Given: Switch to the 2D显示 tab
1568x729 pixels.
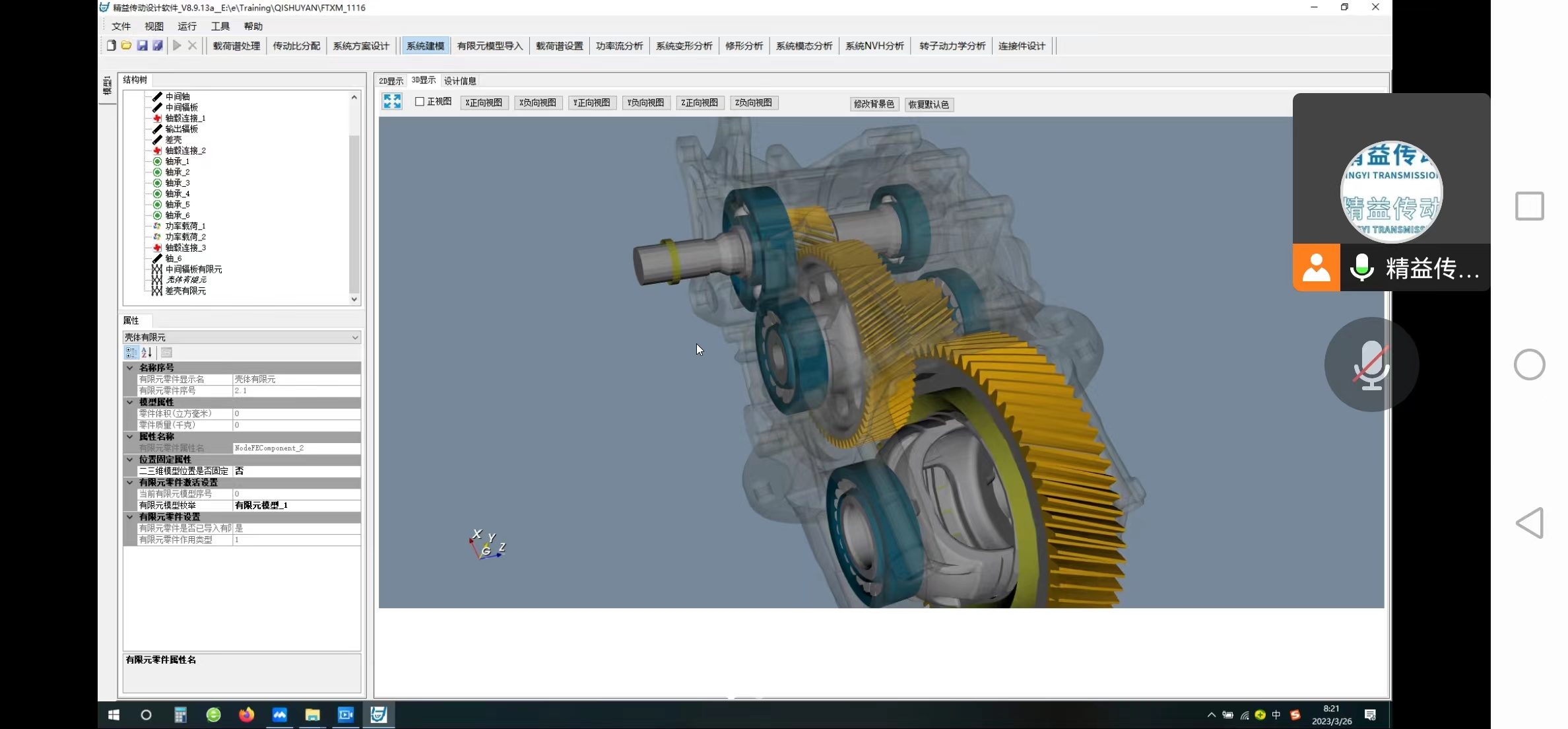Looking at the screenshot, I should pos(391,81).
